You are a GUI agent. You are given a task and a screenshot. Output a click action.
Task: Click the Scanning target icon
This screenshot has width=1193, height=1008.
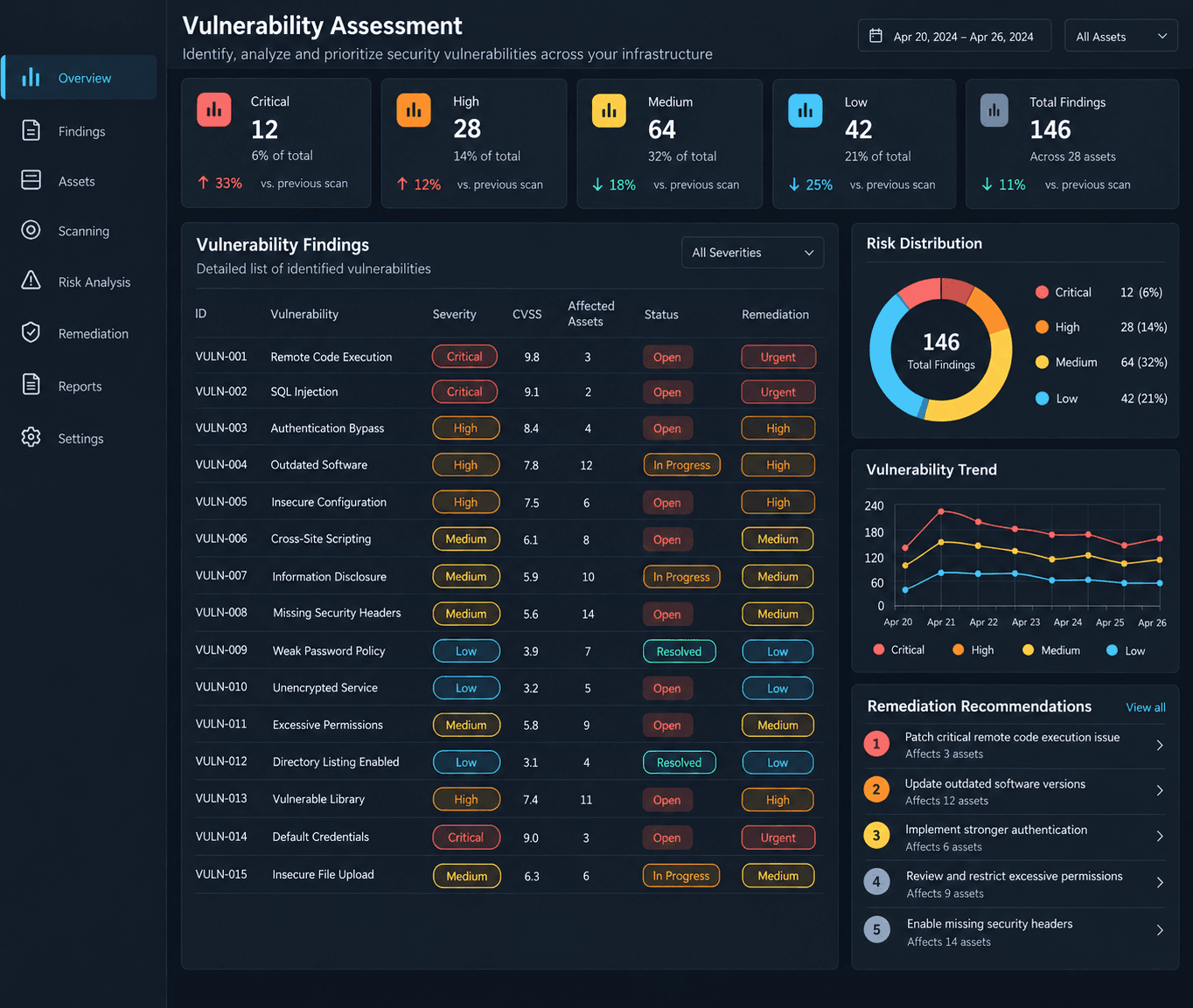pos(31,230)
